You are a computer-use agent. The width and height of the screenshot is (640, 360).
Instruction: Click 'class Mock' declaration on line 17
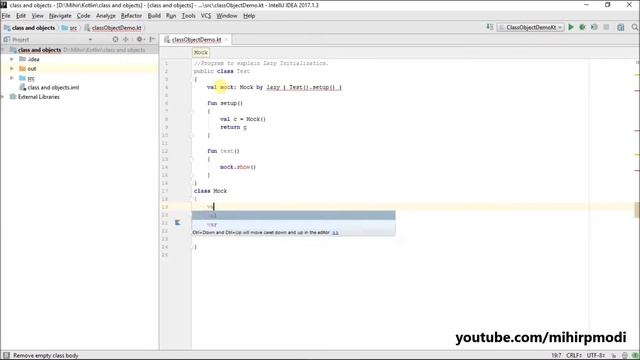coord(211,191)
